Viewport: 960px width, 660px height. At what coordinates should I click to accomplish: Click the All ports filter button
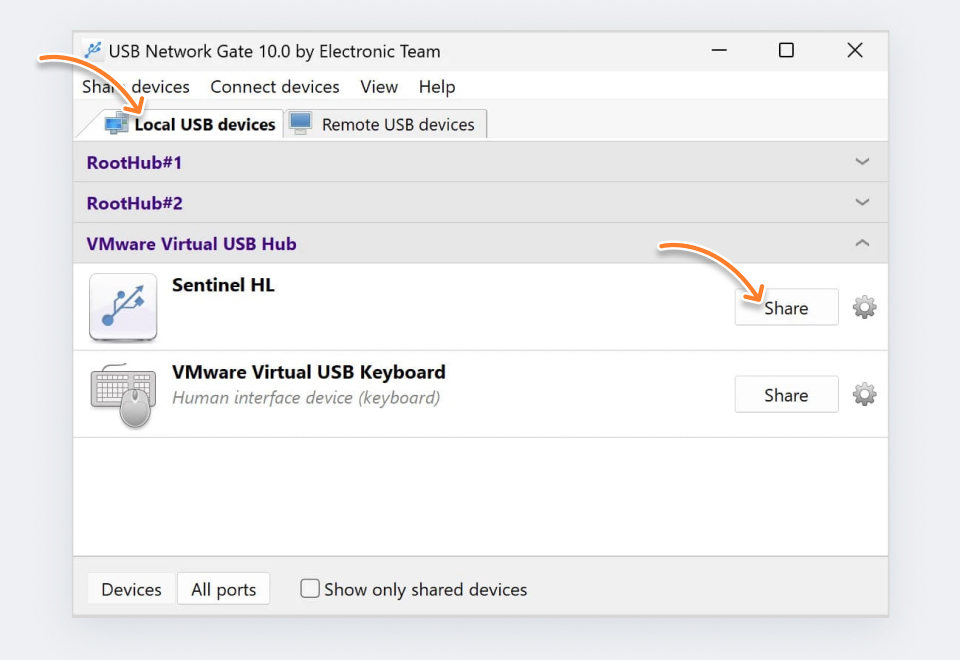coord(223,589)
